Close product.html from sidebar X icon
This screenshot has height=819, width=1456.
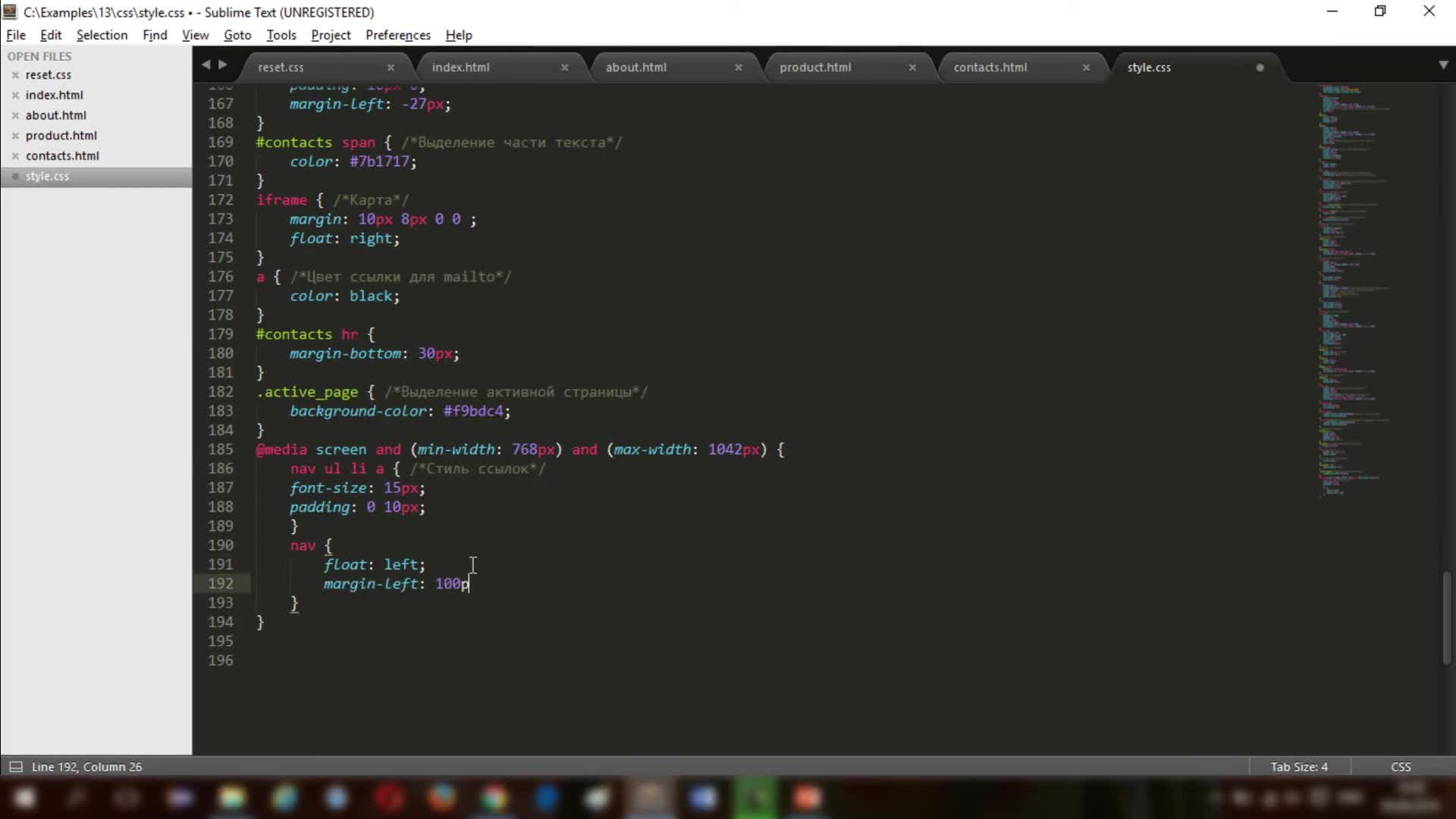tap(15, 136)
